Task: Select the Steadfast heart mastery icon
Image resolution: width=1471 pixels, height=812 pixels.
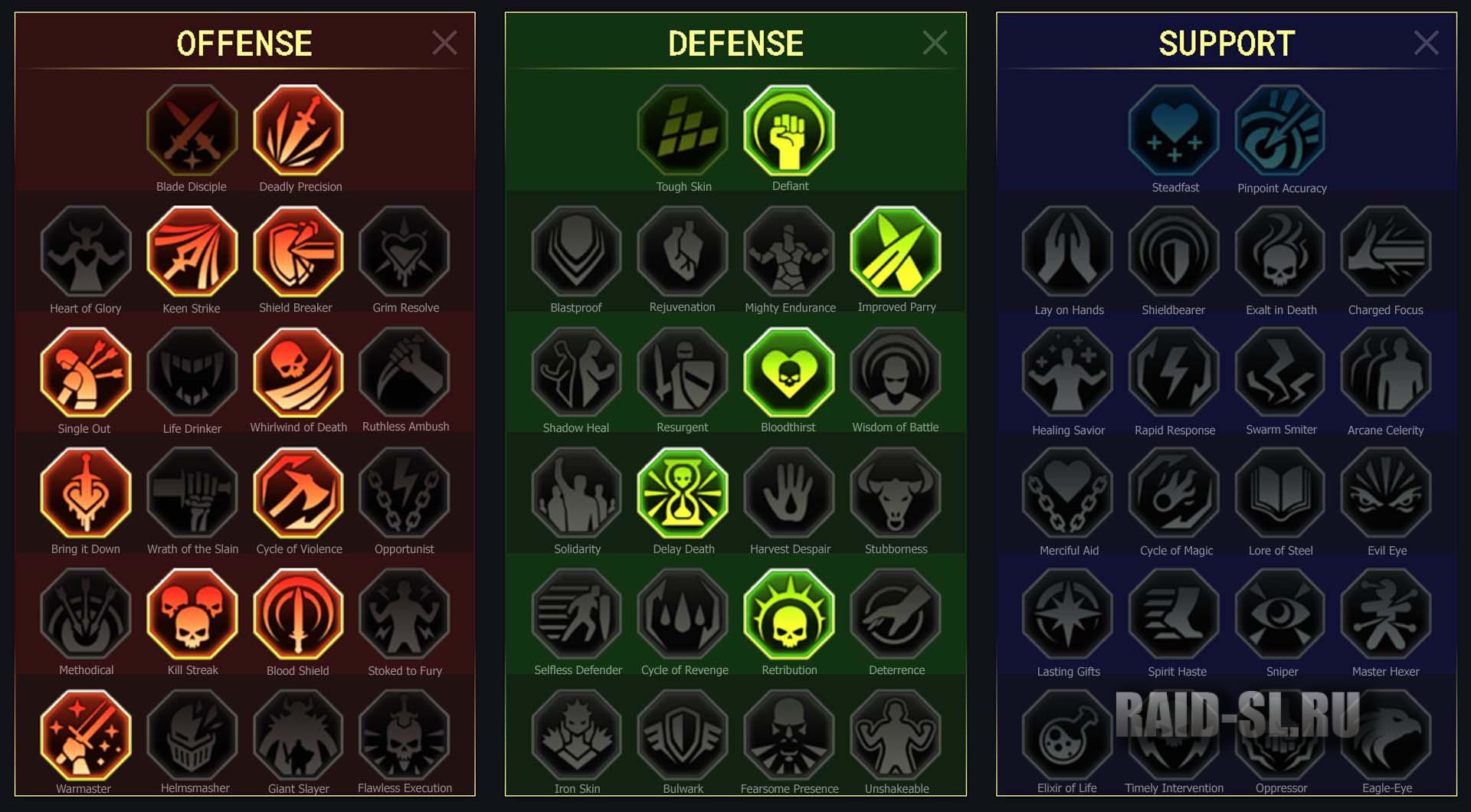Action: coord(1174,130)
